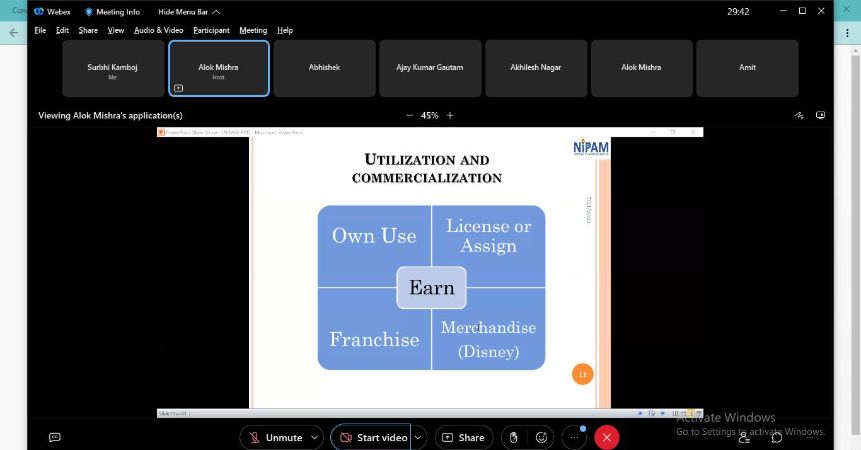Click the Share button

pos(464,437)
